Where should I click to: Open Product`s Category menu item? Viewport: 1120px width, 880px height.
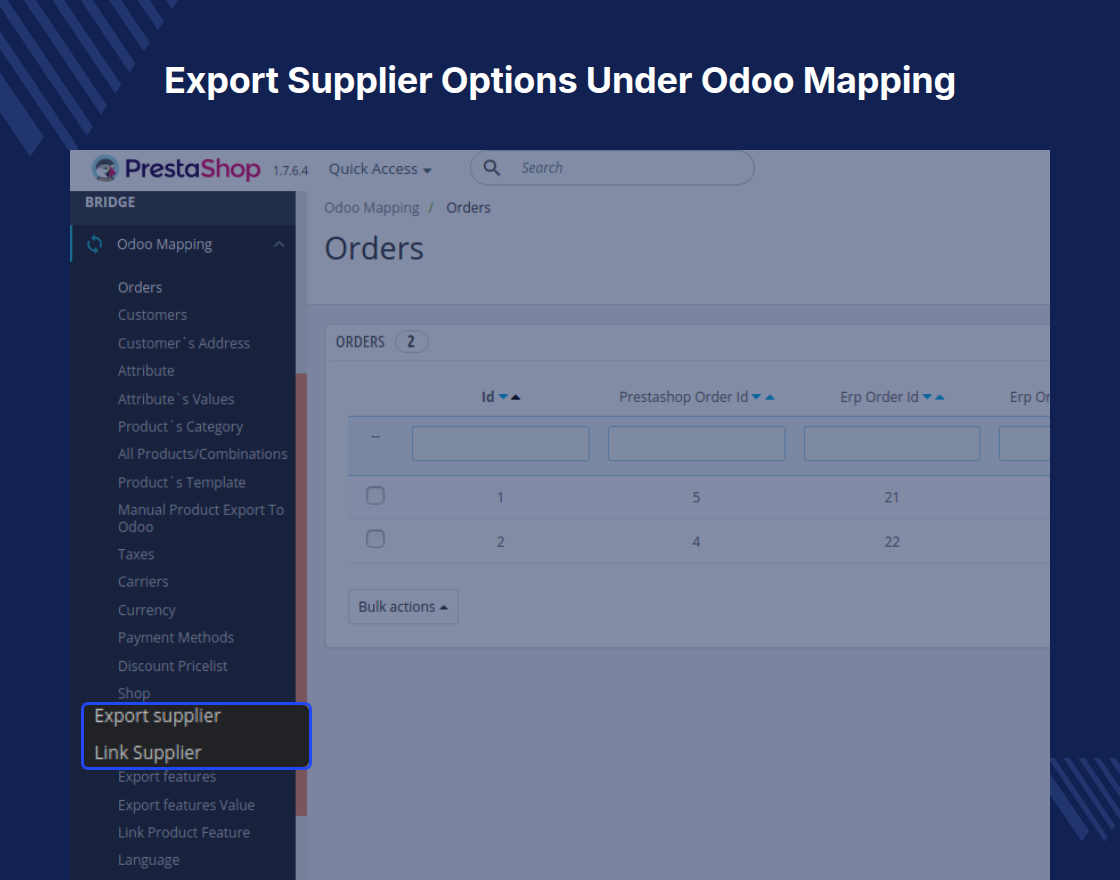pos(180,426)
